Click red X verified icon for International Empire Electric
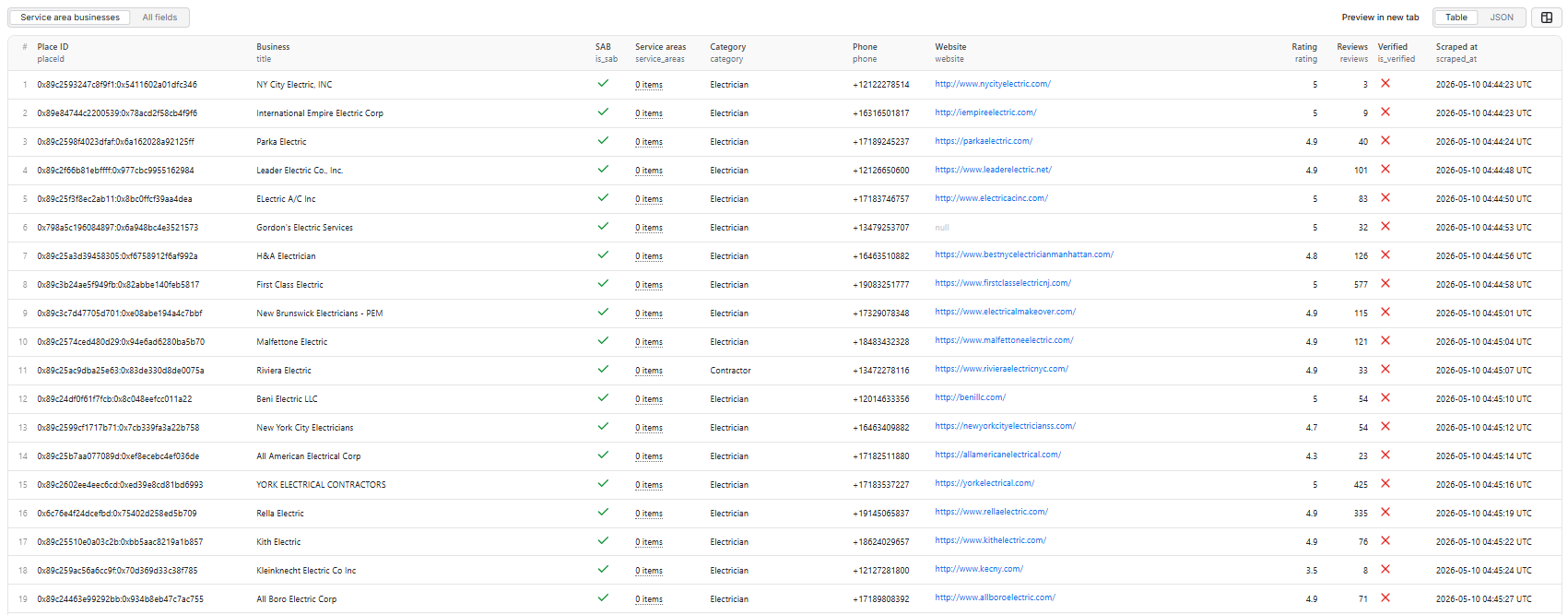This screenshot has width=1568, height=615. point(1385,112)
